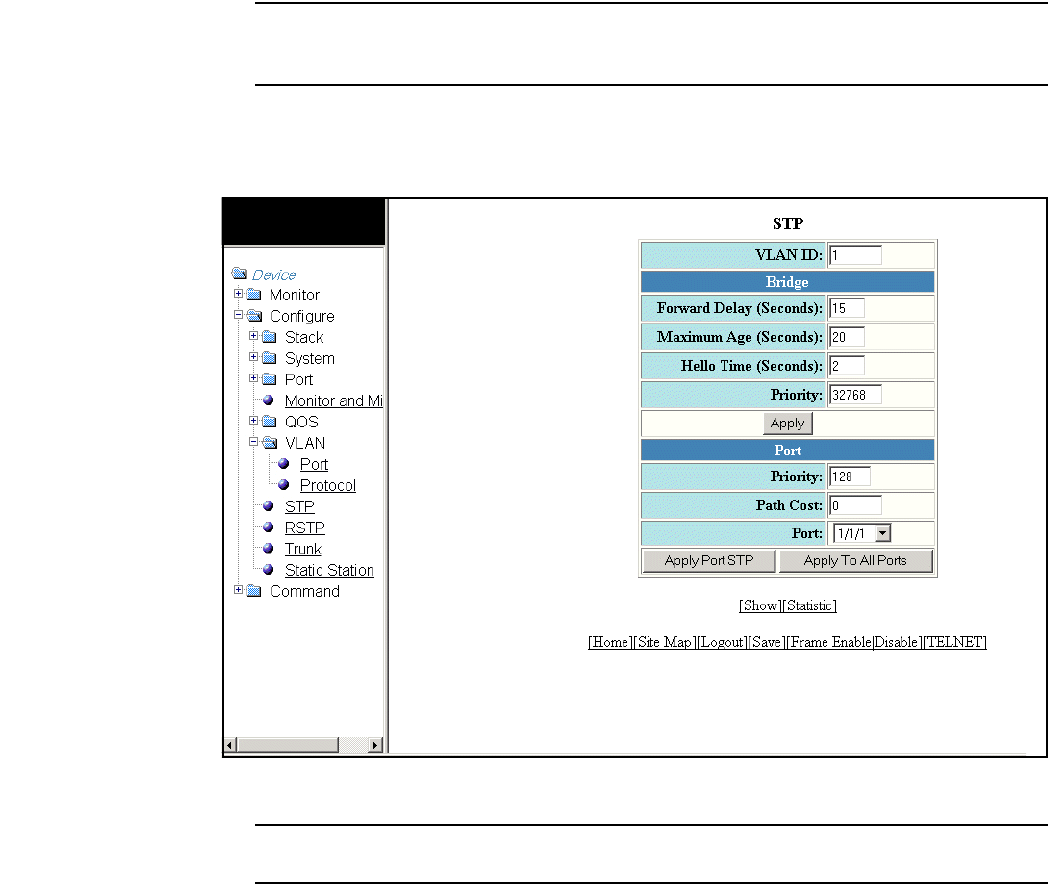The width and height of the screenshot is (1048, 888).
Task: Click the left arrow of horizontal scrollbar
Action: (230, 745)
